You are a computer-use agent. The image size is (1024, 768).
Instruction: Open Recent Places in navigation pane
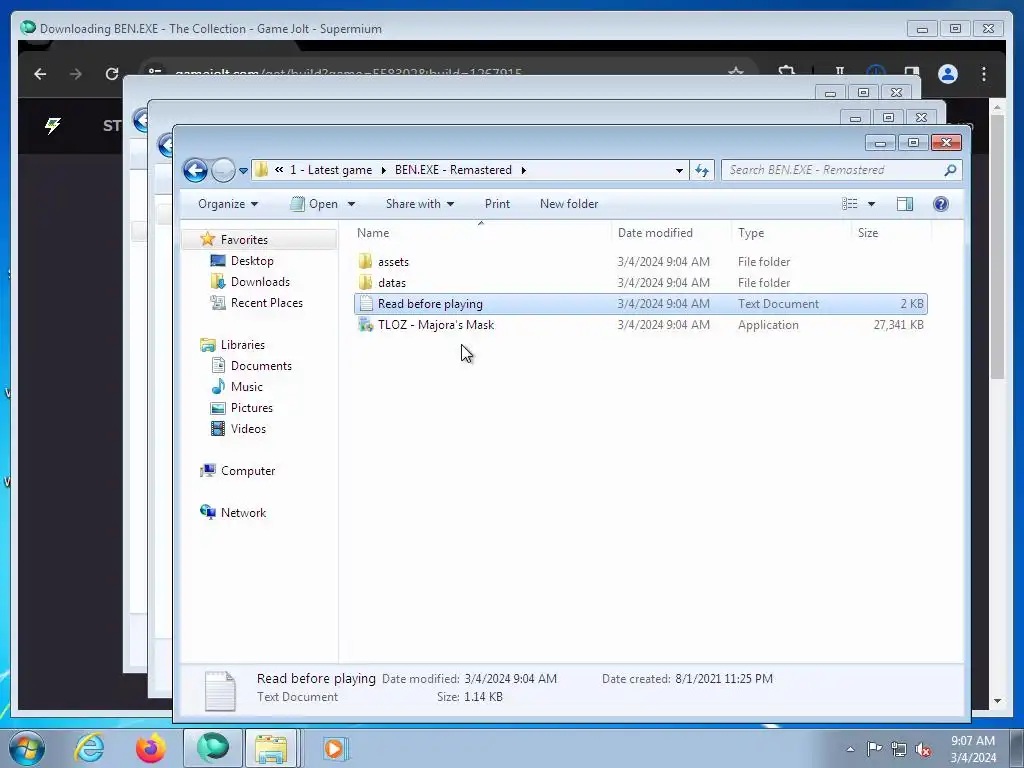point(266,302)
